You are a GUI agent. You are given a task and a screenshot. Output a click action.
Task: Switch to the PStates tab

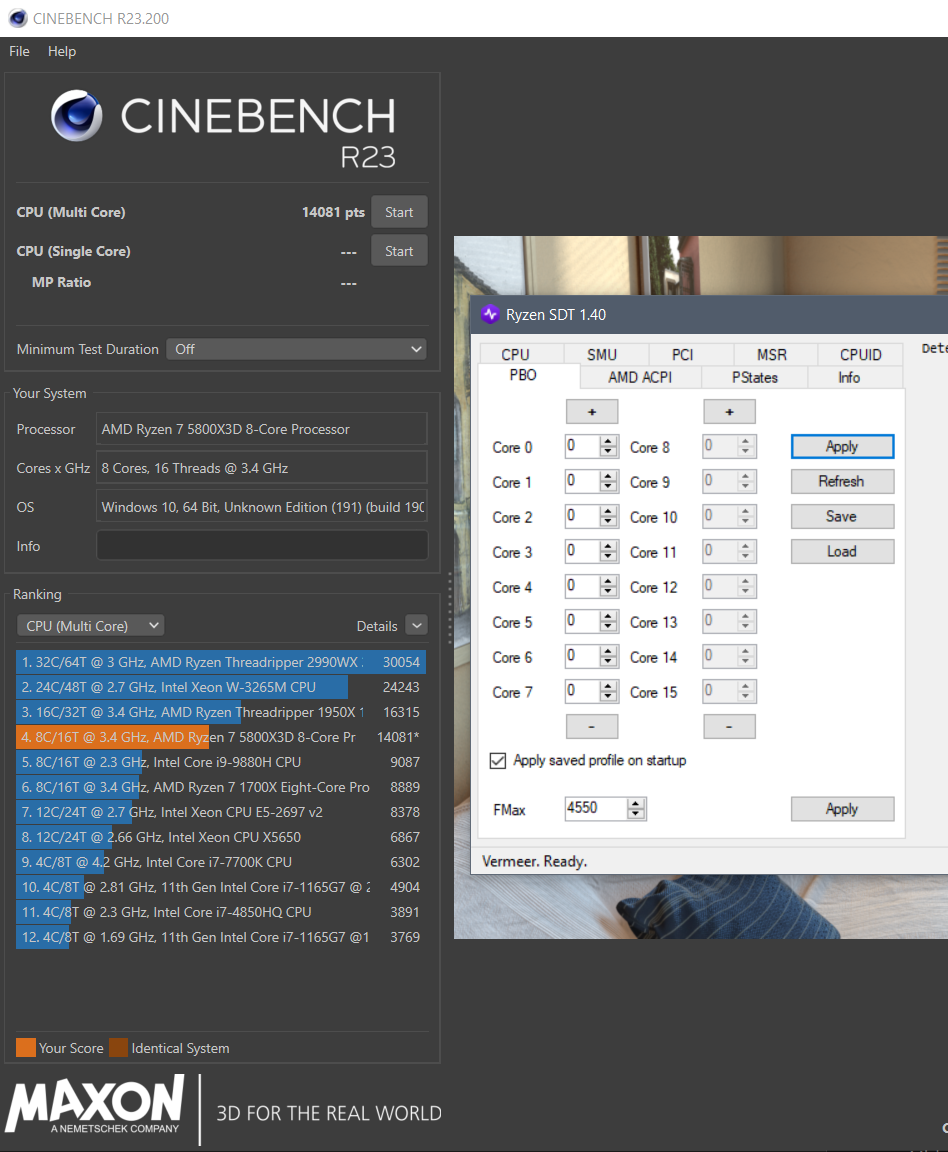(x=755, y=377)
